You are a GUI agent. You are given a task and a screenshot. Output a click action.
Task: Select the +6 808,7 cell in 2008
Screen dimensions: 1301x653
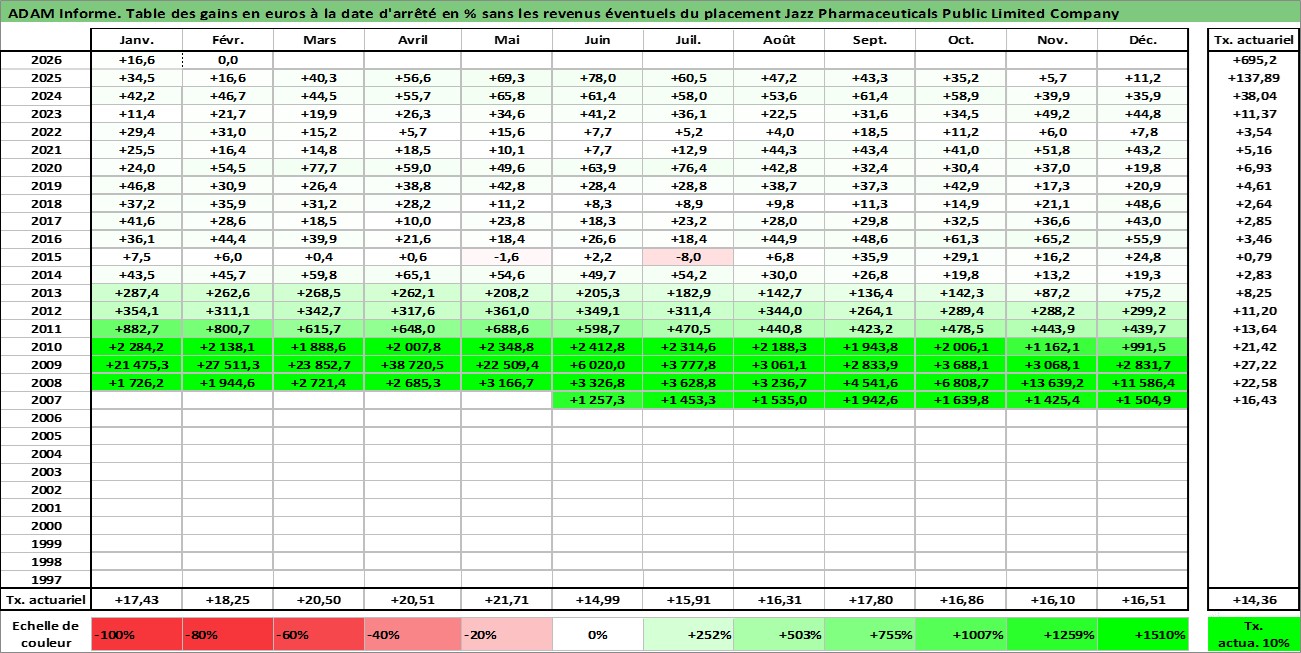pos(961,383)
